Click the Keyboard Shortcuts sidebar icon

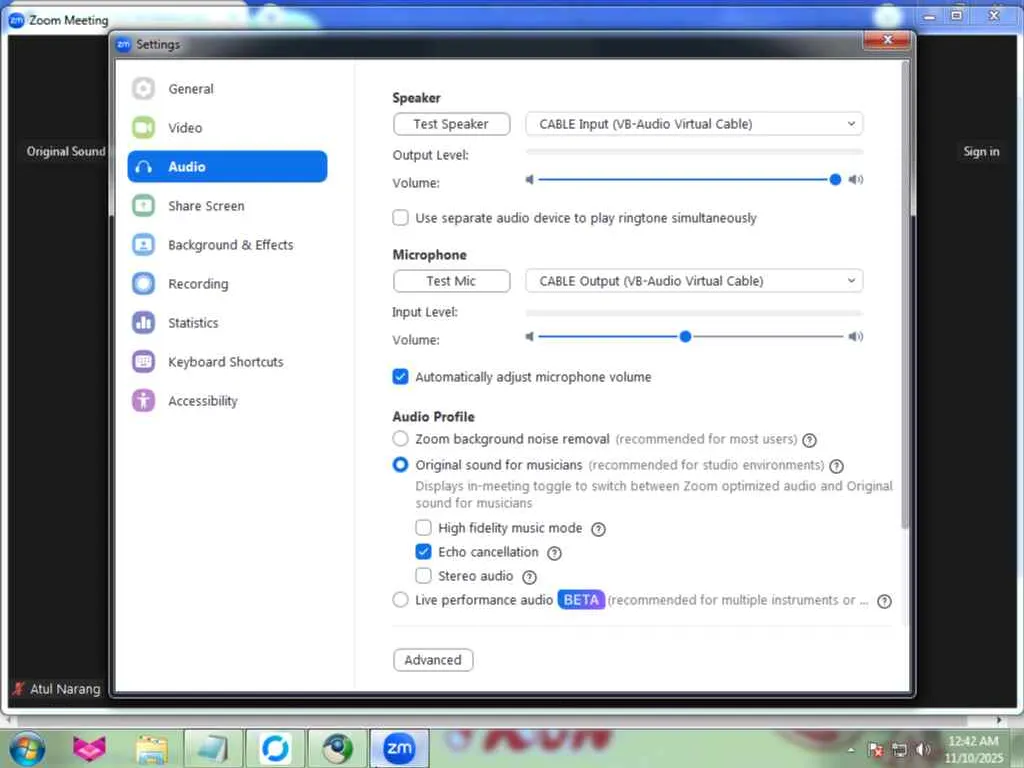144,362
